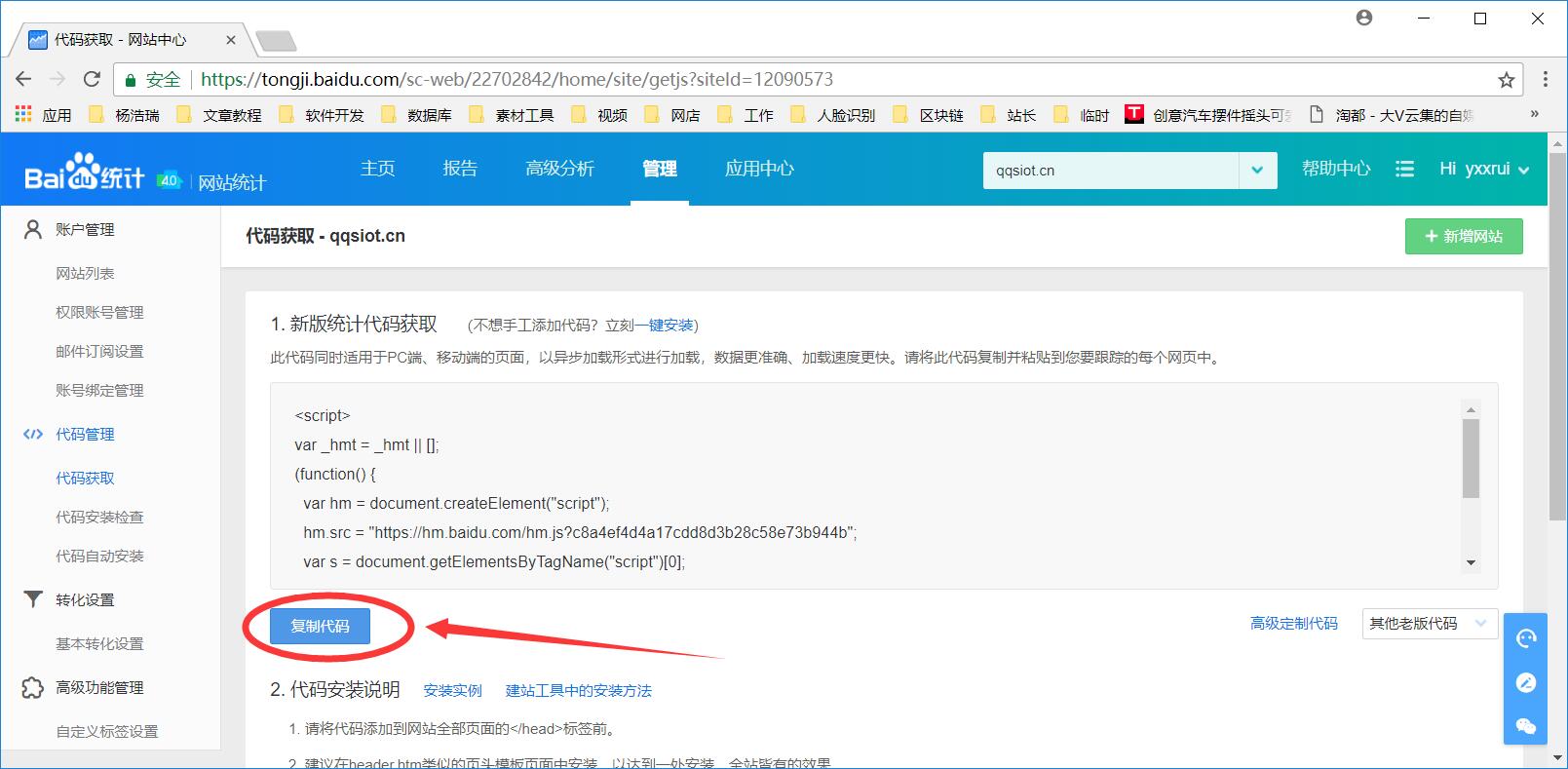The width and height of the screenshot is (1568, 769).
Task: Click the 复制代码 button
Action: click(x=320, y=626)
